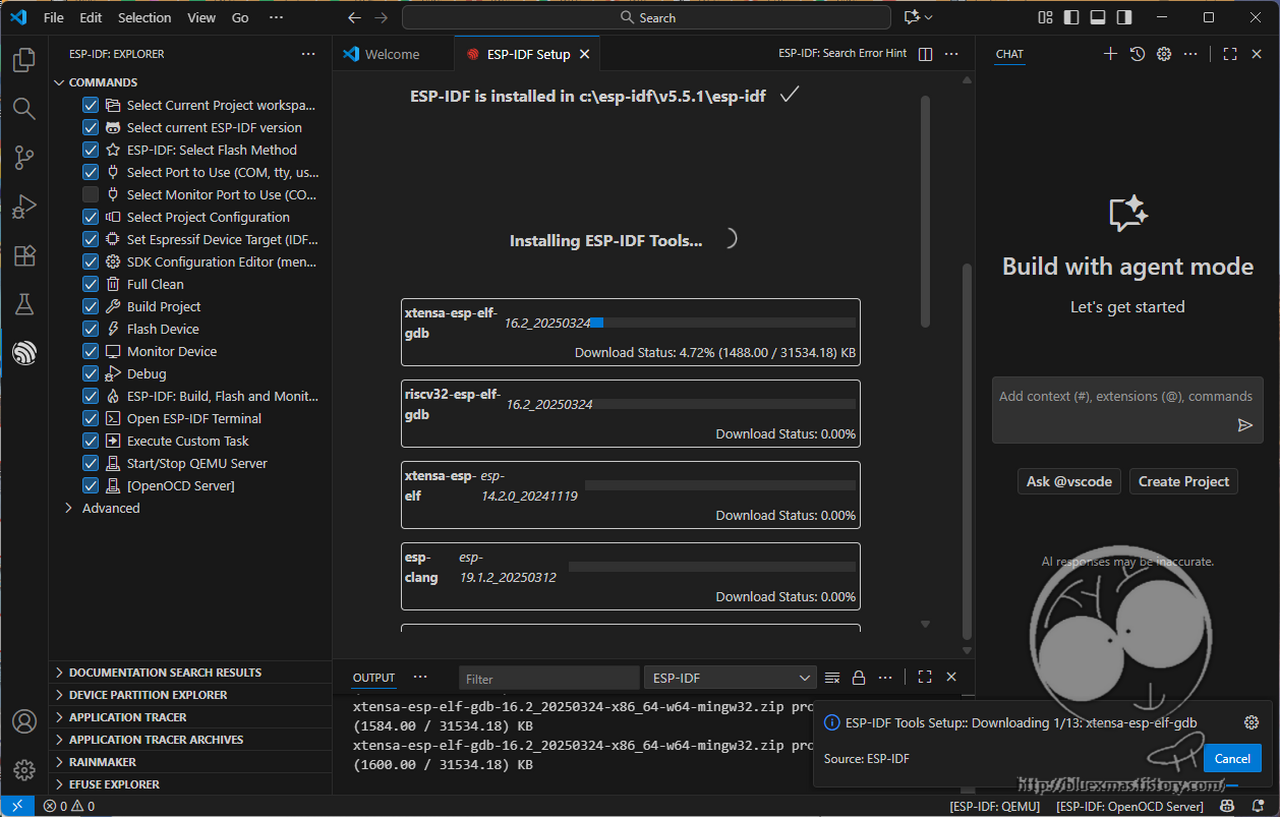Open chat settings gear
Image resolution: width=1280 pixels, height=817 pixels.
point(1164,54)
